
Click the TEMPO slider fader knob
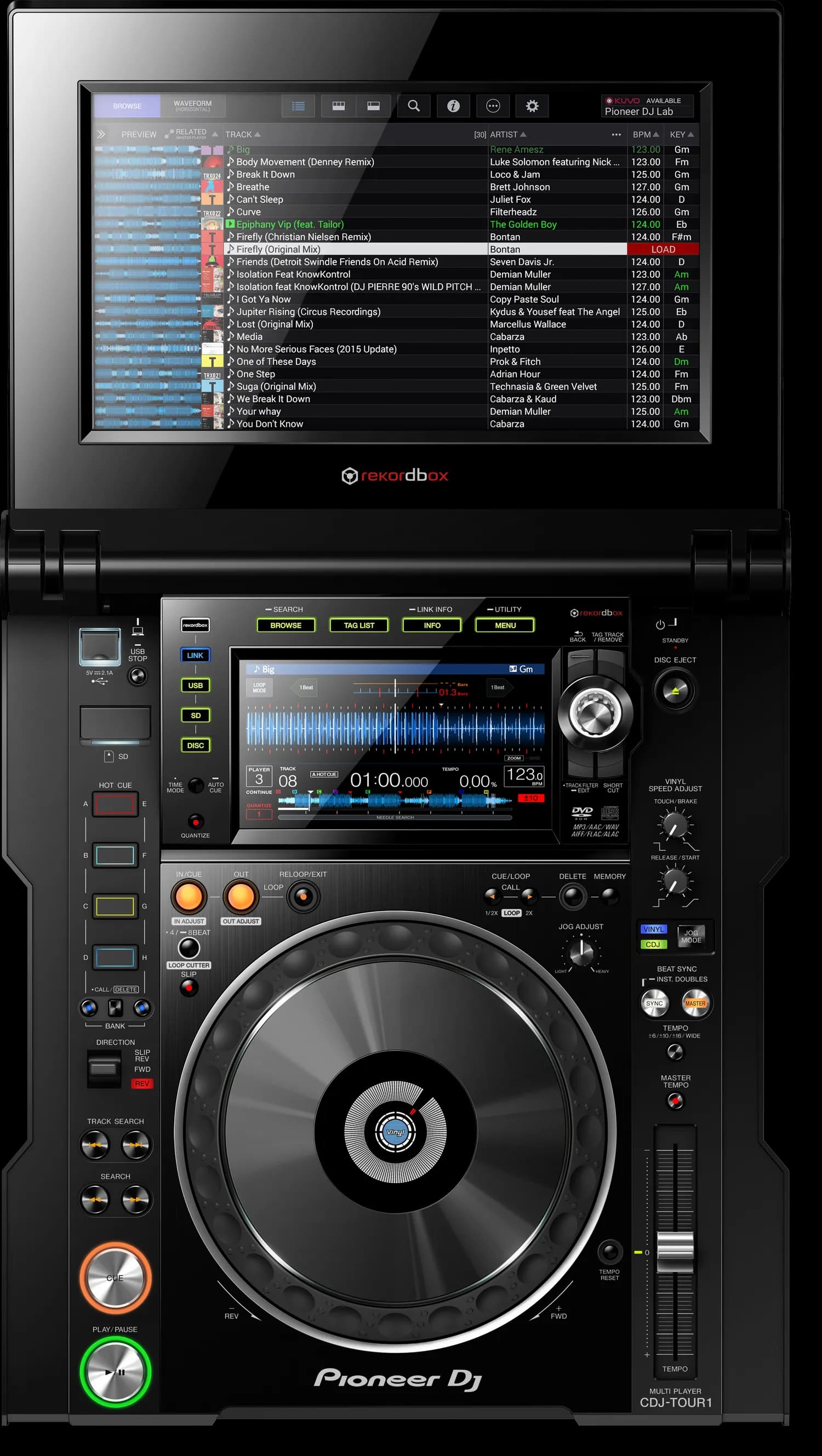(x=675, y=1252)
